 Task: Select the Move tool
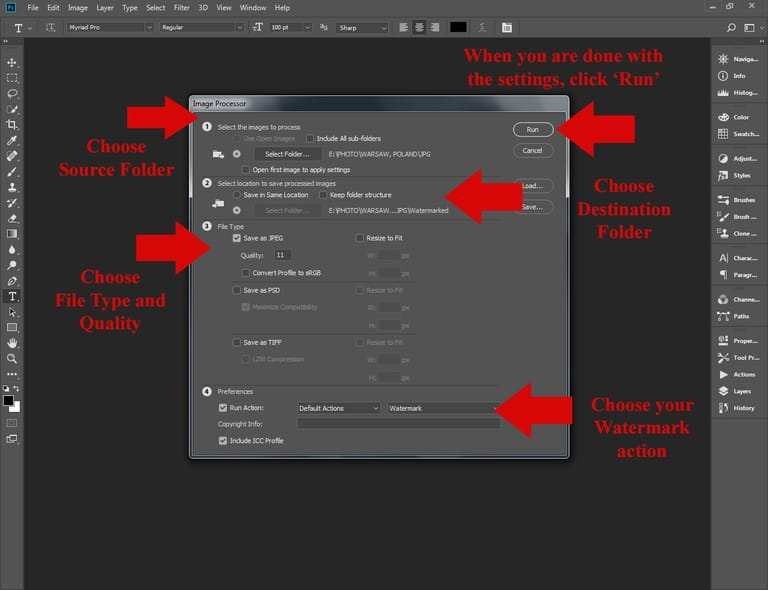point(12,63)
